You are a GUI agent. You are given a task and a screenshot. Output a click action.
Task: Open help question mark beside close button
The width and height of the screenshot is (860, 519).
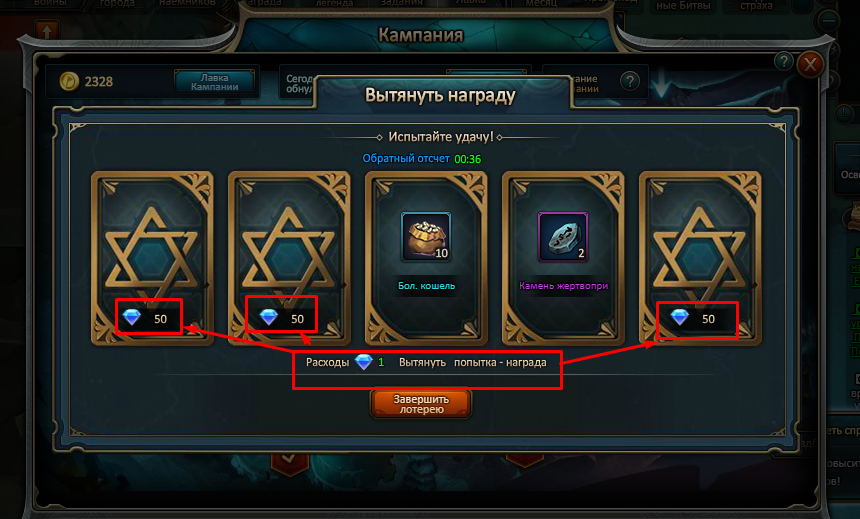pyautogui.click(x=784, y=61)
